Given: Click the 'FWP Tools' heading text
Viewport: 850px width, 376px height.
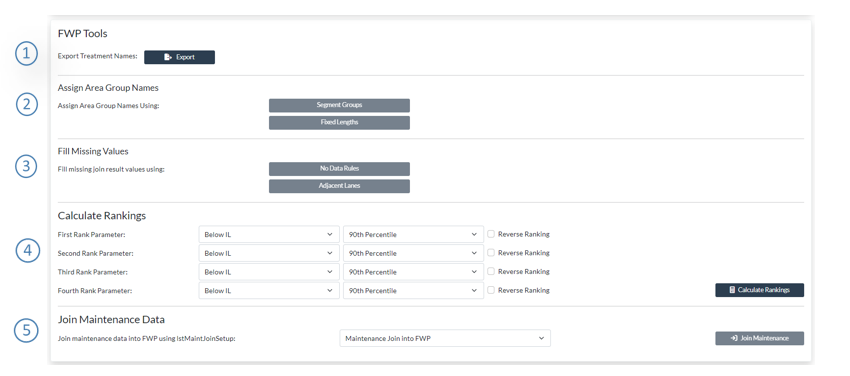Looking at the screenshot, I should pos(82,34).
